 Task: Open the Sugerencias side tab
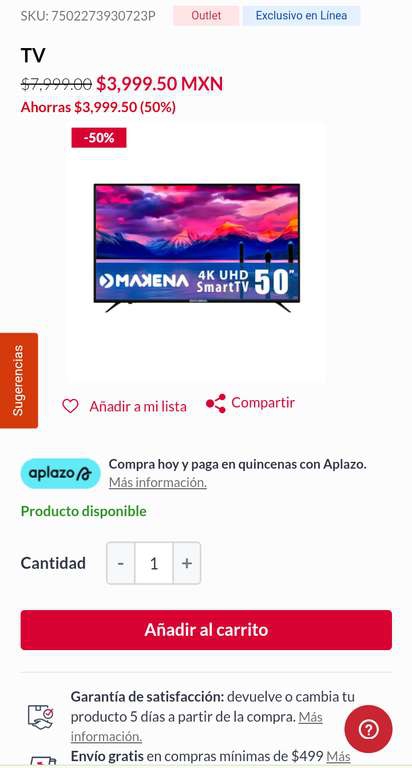click(x=19, y=381)
